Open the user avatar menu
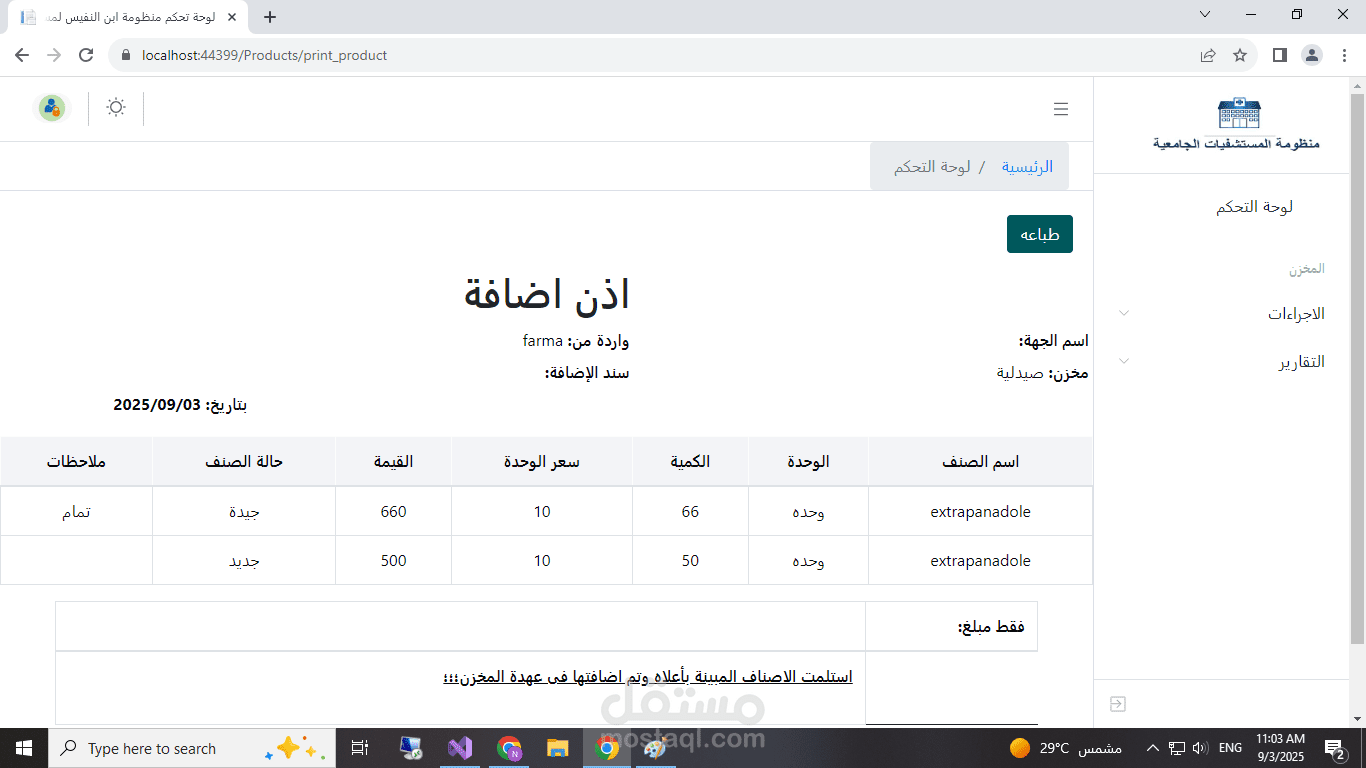This screenshot has width=1366, height=768. pyautogui.click(x=51, y=108)
